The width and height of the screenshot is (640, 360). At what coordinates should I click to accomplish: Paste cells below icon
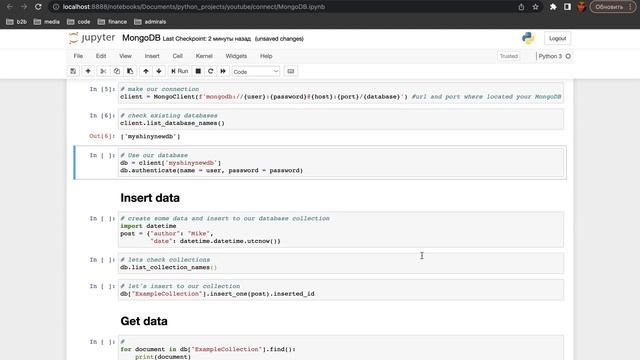pos(130,71)
